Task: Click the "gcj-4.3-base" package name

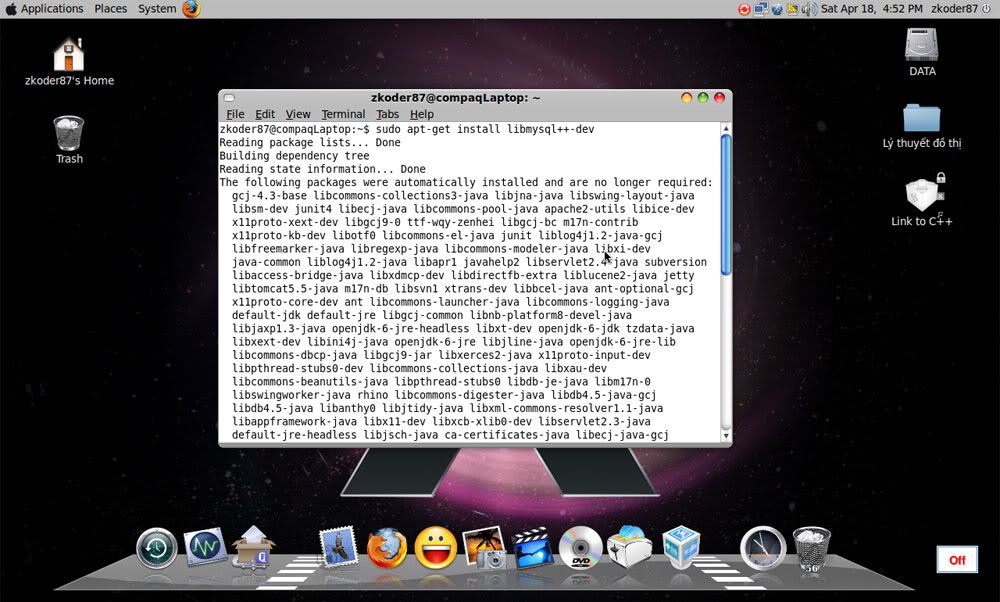Action: 269,196
